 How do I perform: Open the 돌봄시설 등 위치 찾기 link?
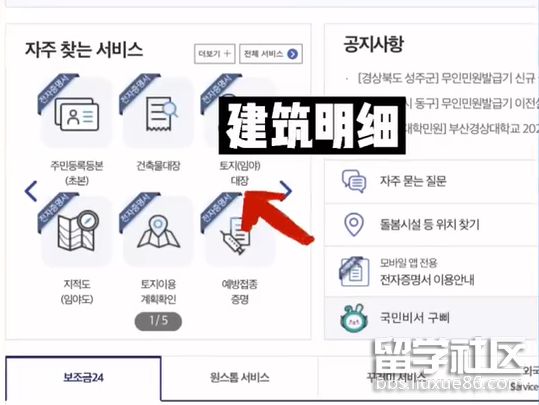(429, 225)
